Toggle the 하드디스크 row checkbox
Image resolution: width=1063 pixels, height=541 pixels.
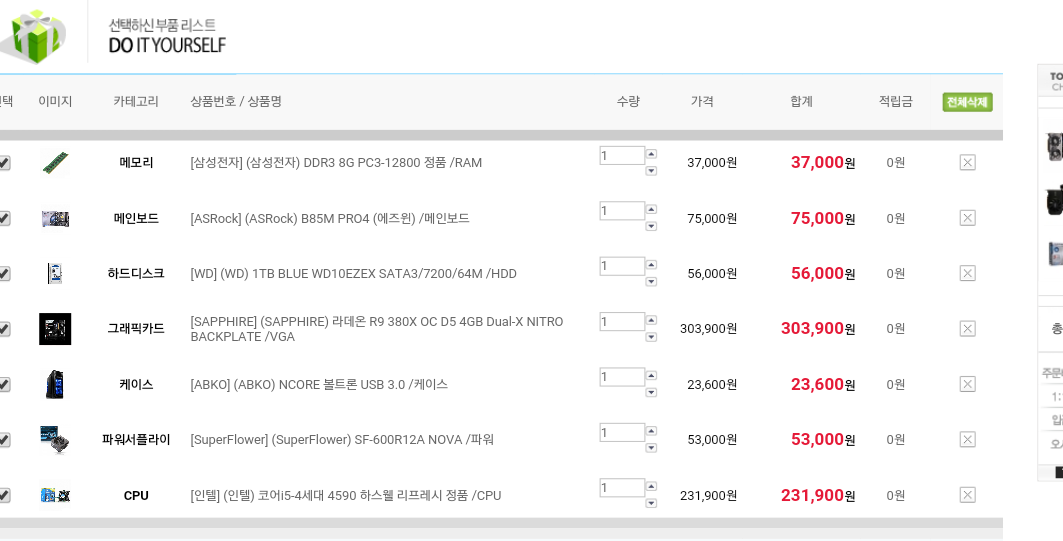tap(4, 274)
